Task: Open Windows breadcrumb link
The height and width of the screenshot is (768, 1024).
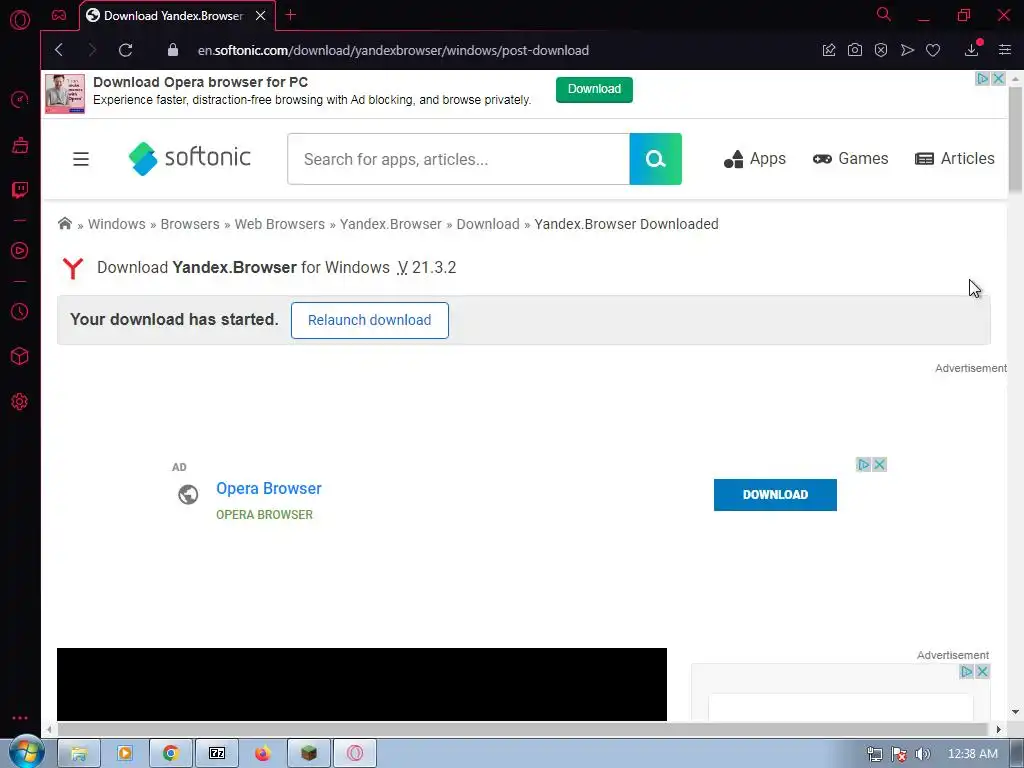Action: (117, 224)
